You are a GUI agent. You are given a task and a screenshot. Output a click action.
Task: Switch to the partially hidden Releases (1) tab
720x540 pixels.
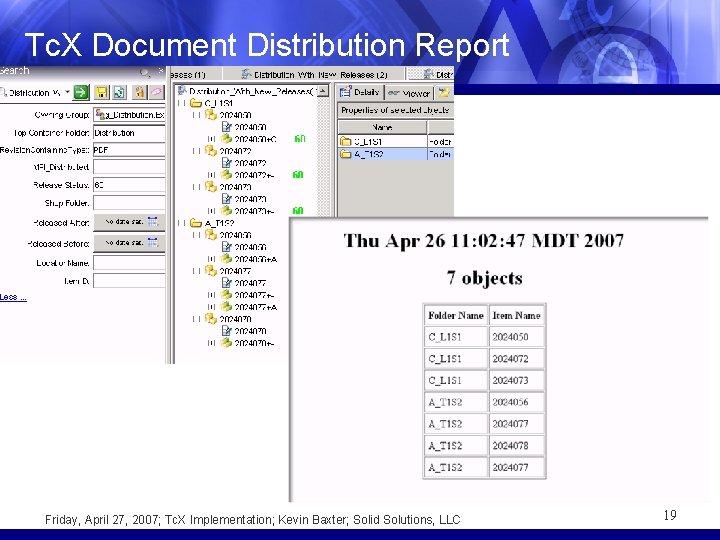click(195, 74)
